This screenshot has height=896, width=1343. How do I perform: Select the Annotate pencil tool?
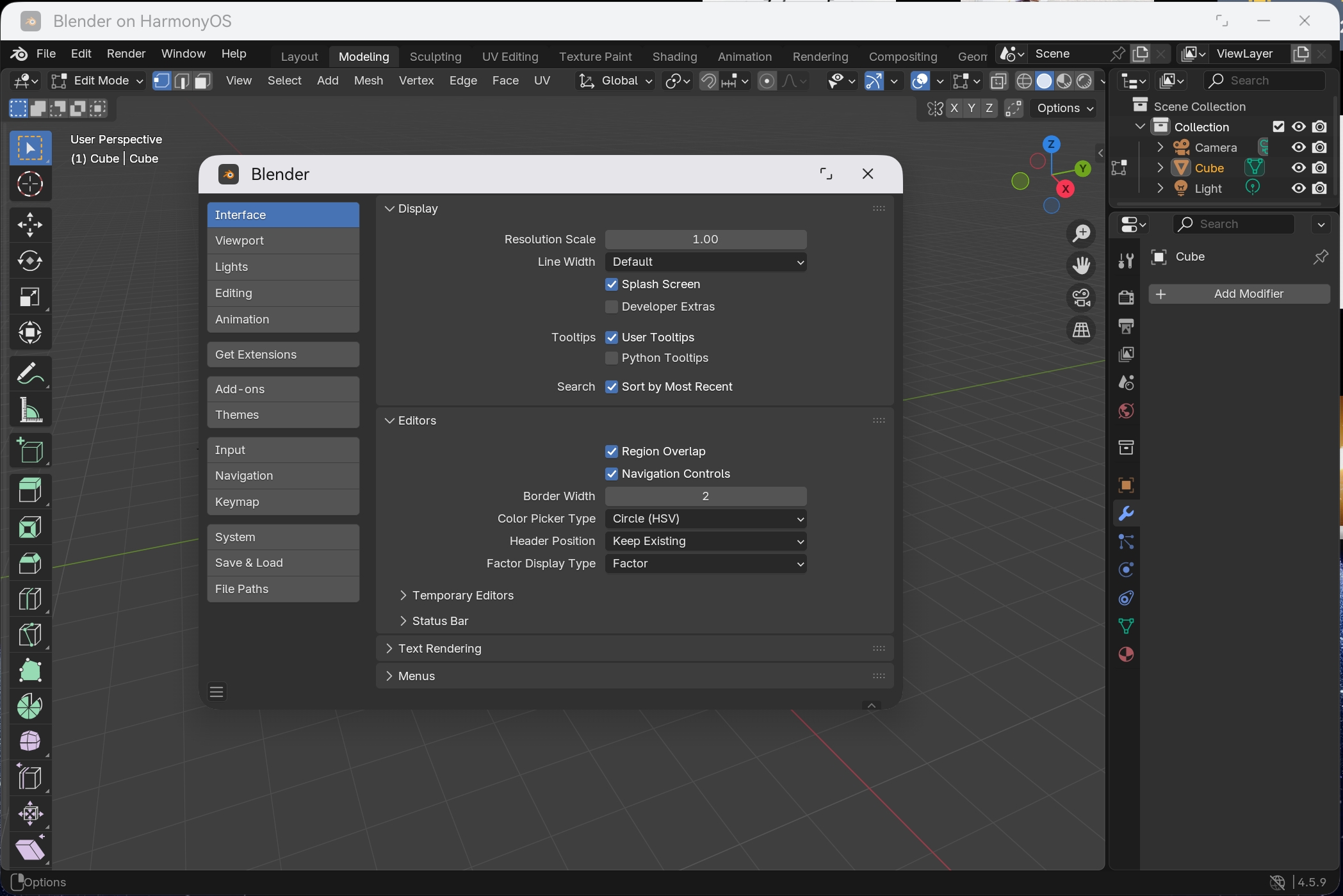30,373
